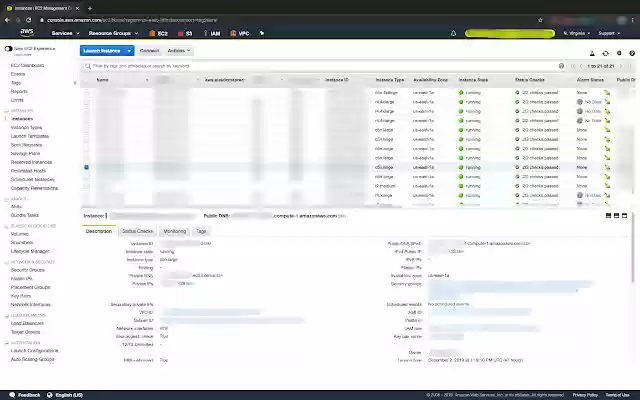This screenshot has width=640, height=400.
Task: Open the N. Virginia region dropdown
Action: (x=576, y=33)
